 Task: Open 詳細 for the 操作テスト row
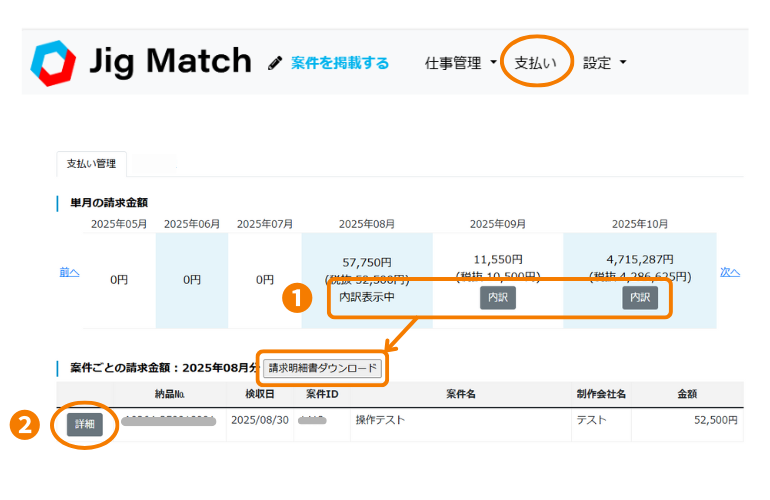[85, 424]
